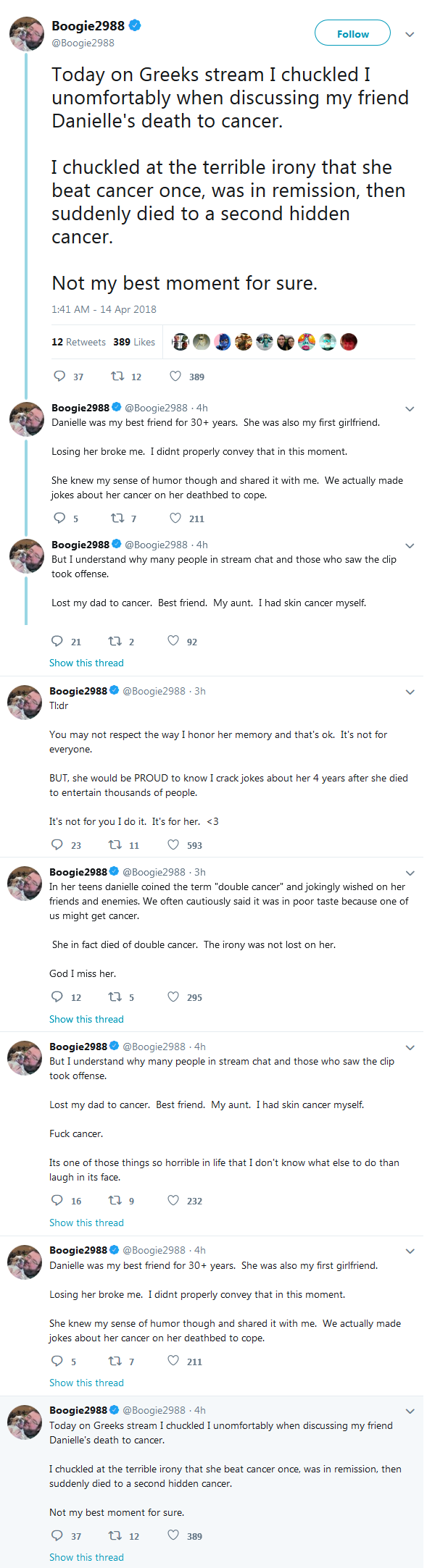Expand options chevron on the "double cancer" tweet

coord(410,873)
